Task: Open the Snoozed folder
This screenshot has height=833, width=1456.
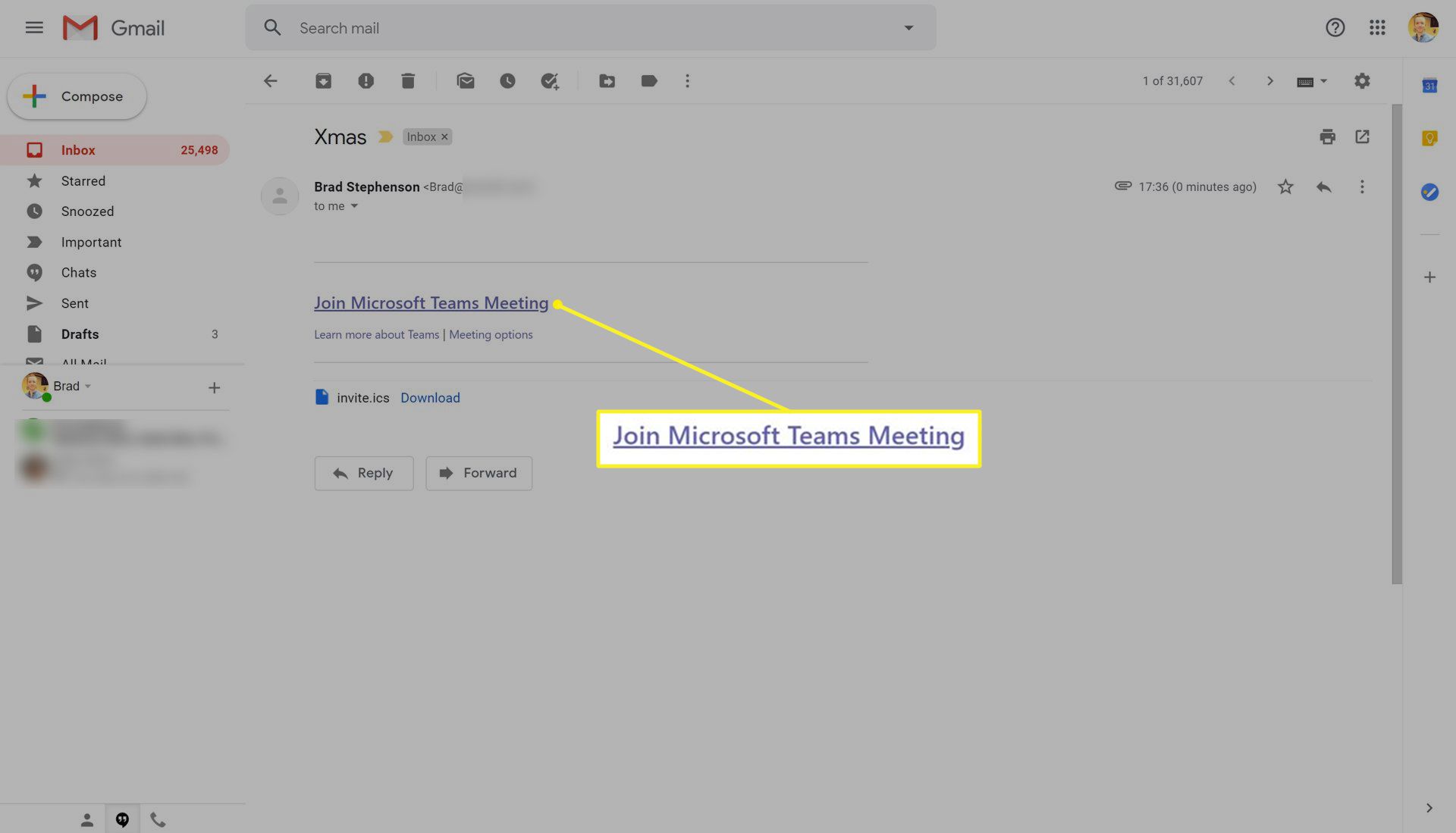Action: 115,211
